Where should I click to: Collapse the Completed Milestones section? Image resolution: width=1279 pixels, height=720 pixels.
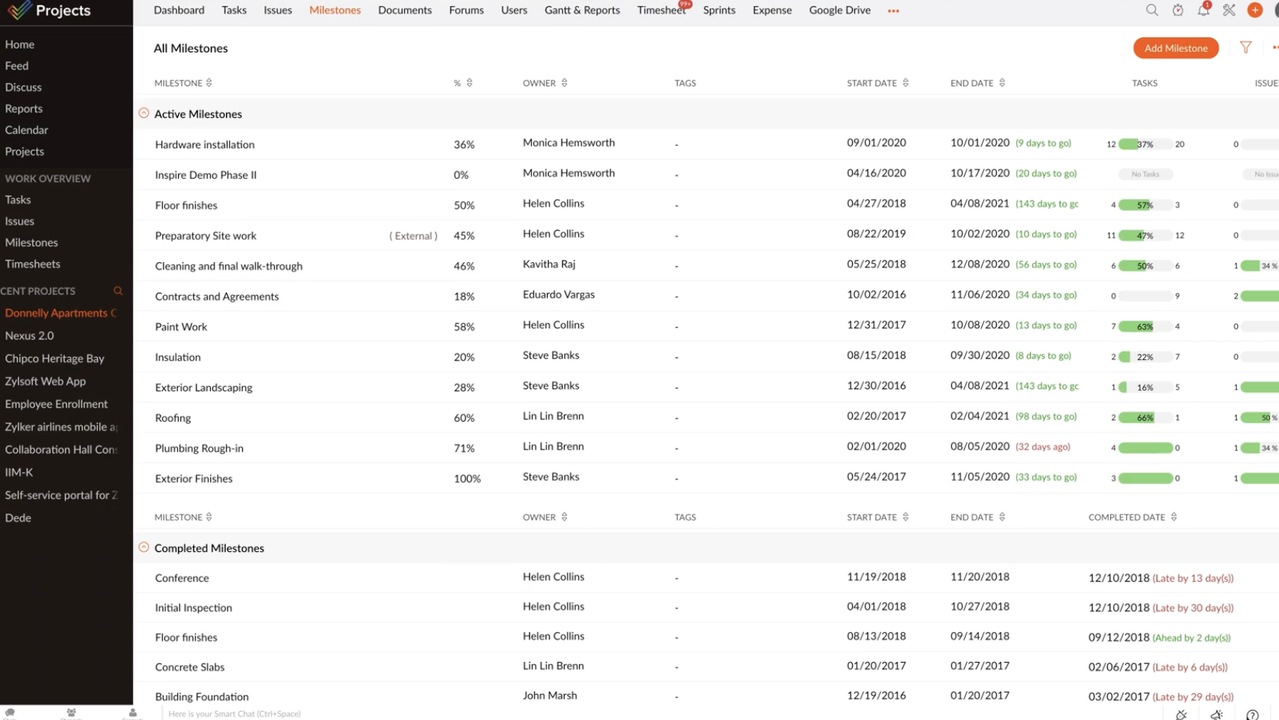point(144,548)
